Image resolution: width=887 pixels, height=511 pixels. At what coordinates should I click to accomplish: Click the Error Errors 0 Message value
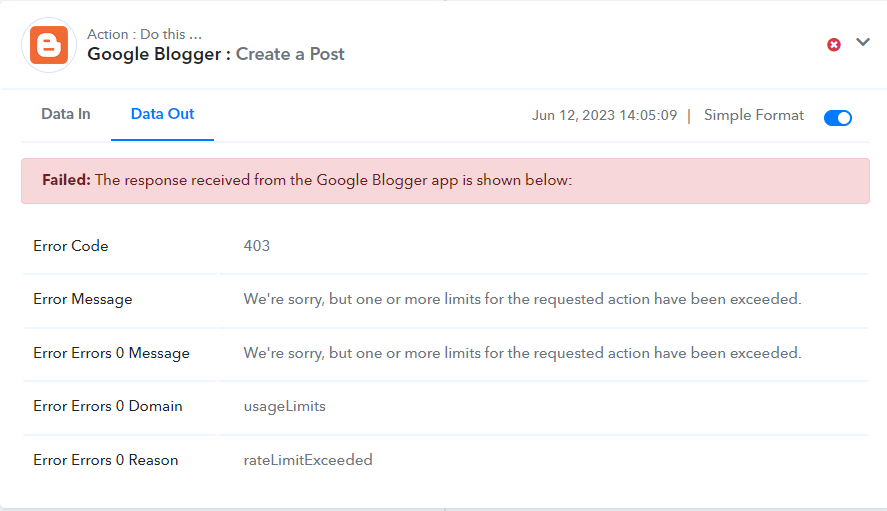[x=522, y=353]
